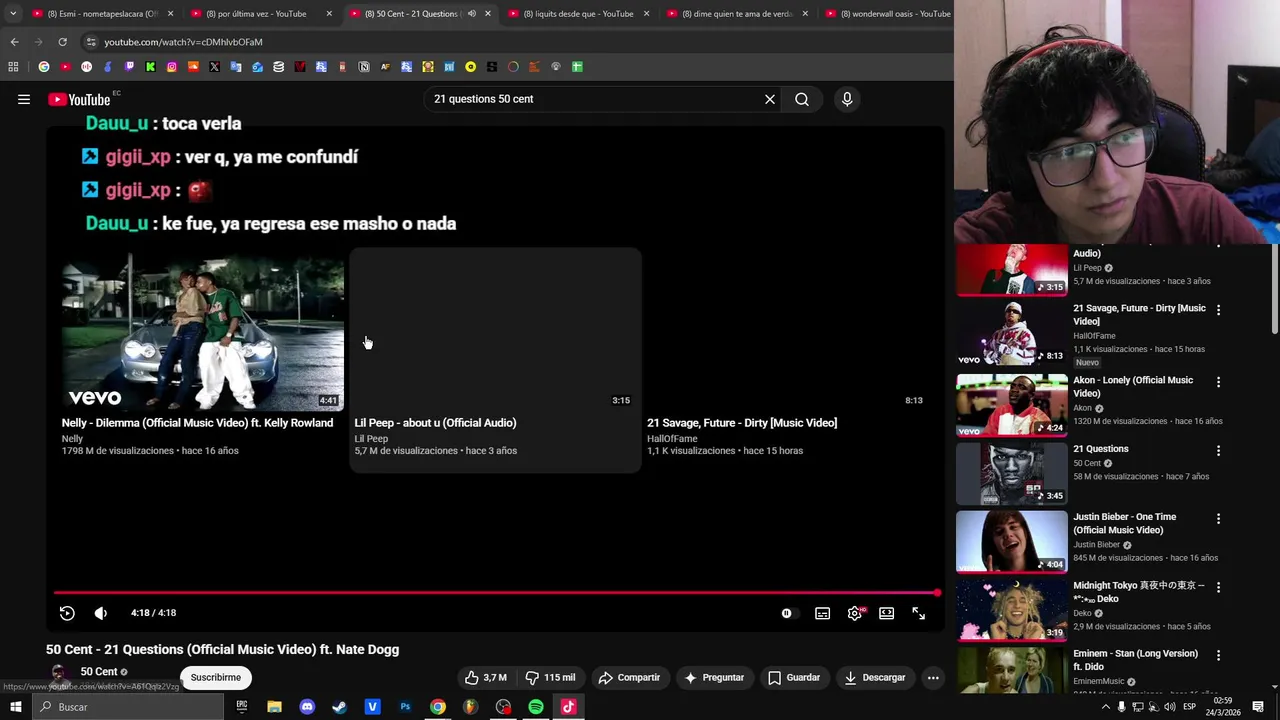
Task: Click the red video progress bar
Action: click(497, 593)
